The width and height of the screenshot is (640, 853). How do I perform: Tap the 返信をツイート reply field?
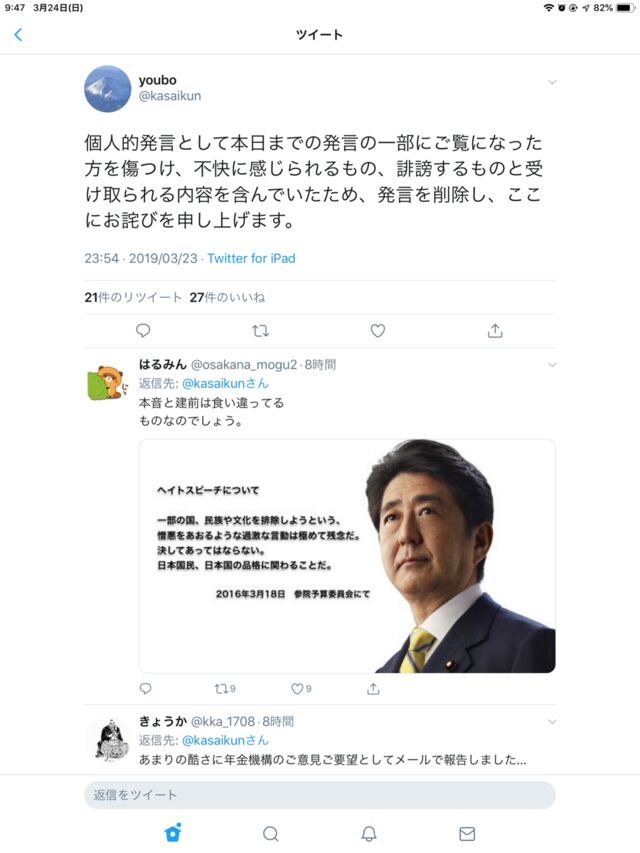320,795
